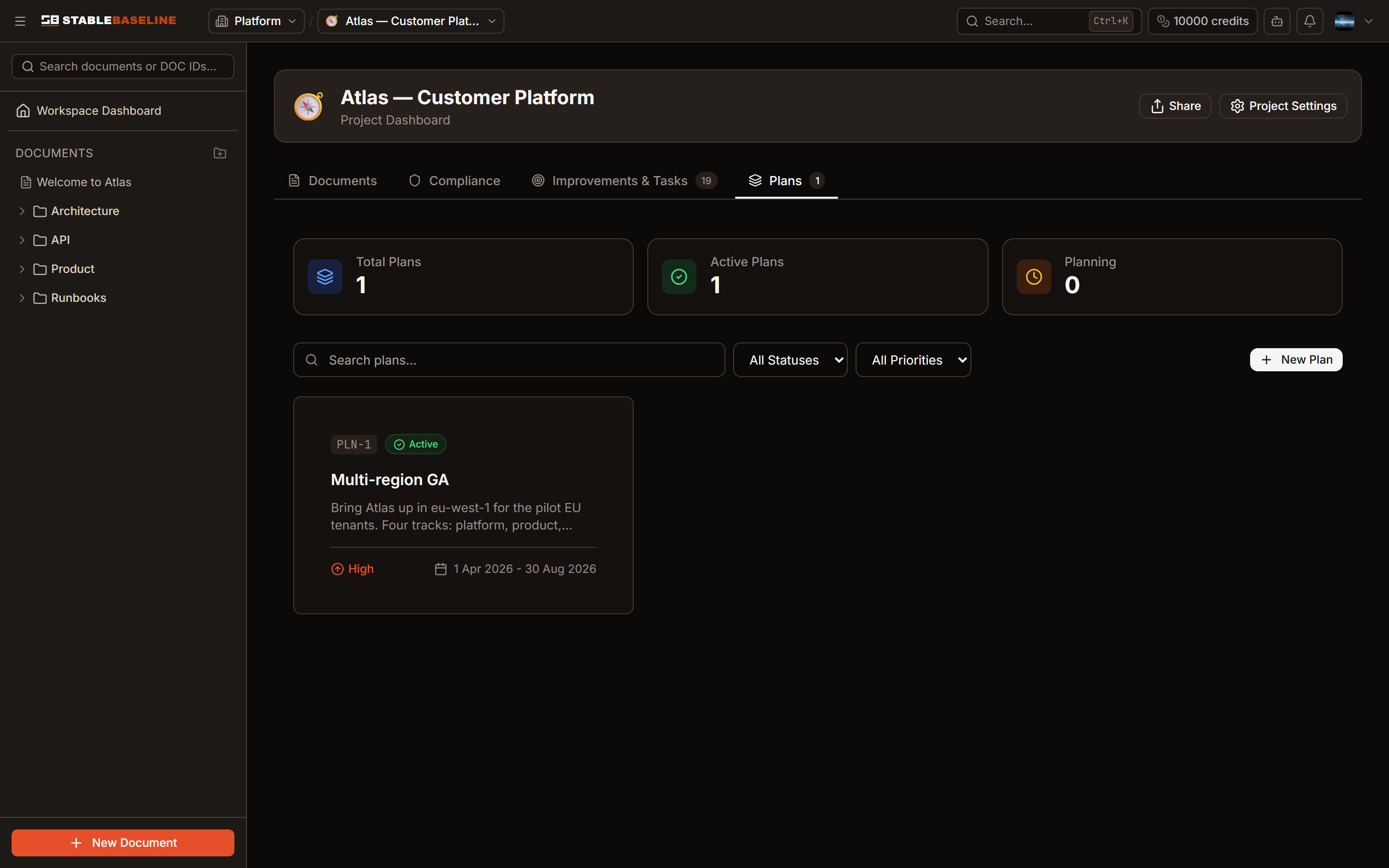Switch to the Documents tab
Image resolution: width=1389 pixels, height=868 pixels.
332,181
